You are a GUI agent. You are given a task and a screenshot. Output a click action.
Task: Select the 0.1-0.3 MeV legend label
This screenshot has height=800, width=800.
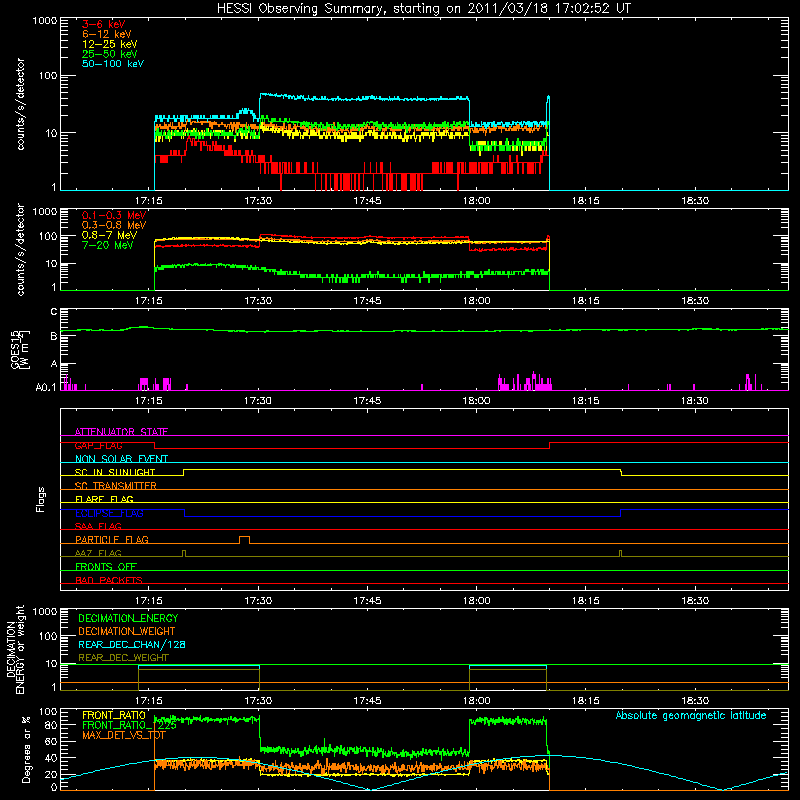[x=114, y=215]
